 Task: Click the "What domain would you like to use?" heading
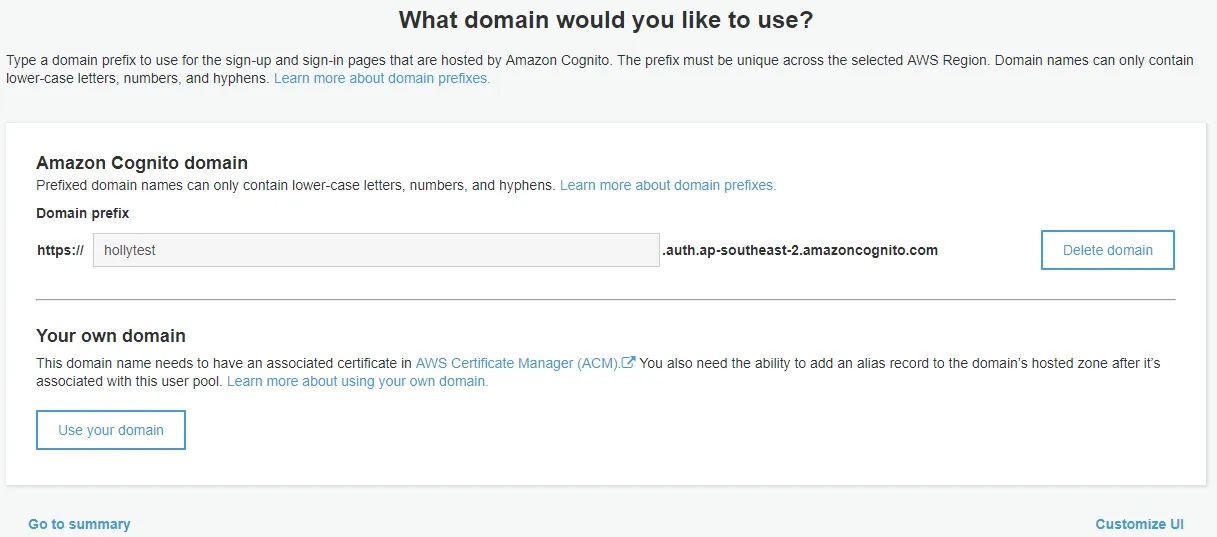click(x=607, y=19)
